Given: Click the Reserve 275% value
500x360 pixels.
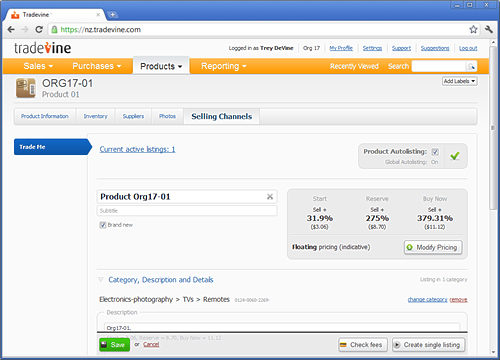Looking at the screenshot, I should pyautogui.click(x=377, y=218).
